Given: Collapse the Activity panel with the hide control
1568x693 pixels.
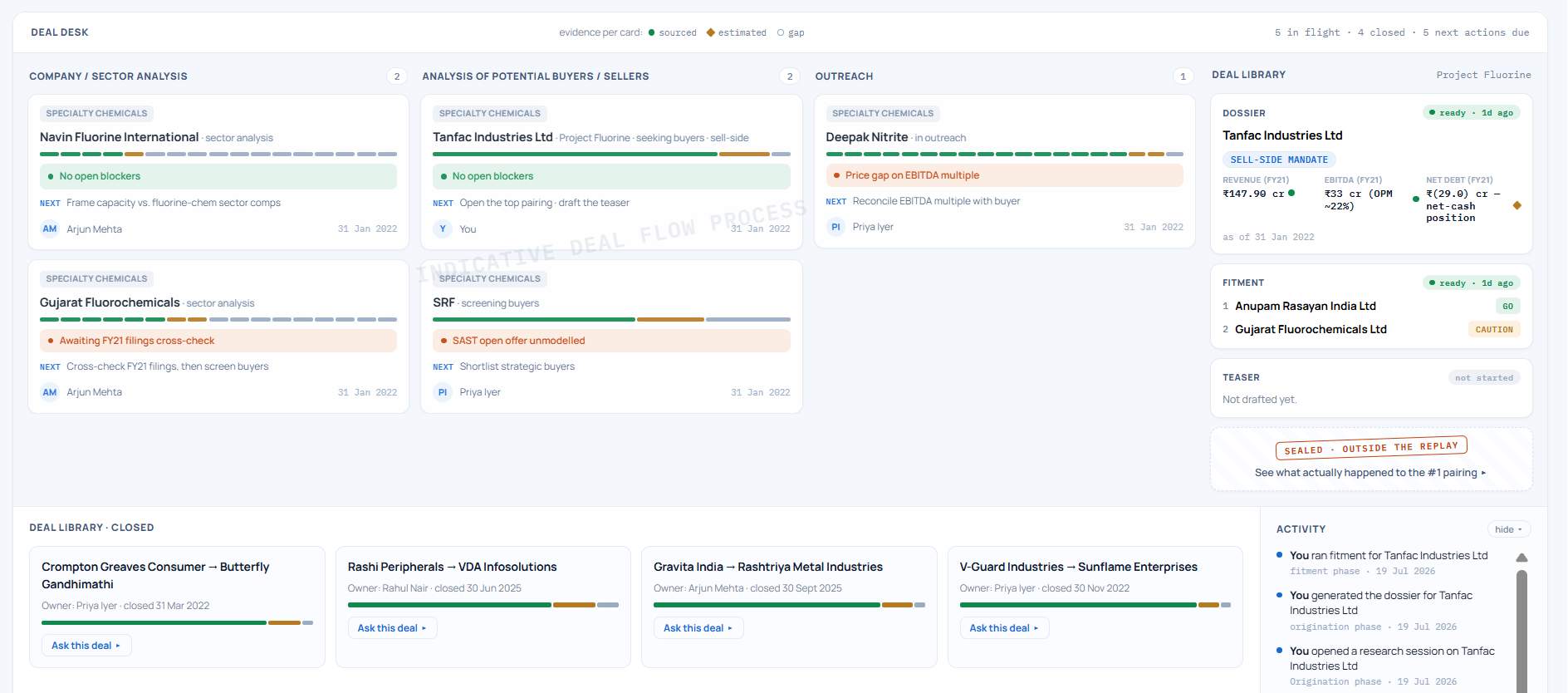Looking at the screenshot, I should pyautogui.click(x=1508, y=529).
